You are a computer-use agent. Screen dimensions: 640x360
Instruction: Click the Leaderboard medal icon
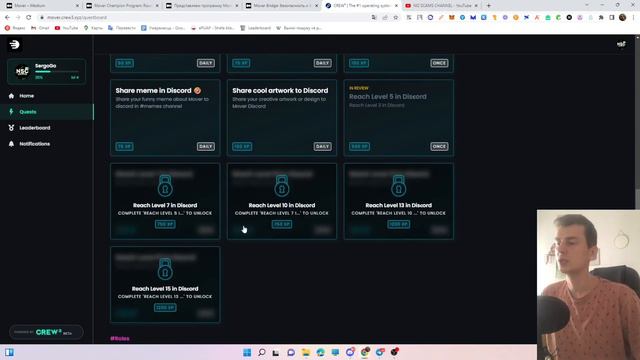point(11,128)
